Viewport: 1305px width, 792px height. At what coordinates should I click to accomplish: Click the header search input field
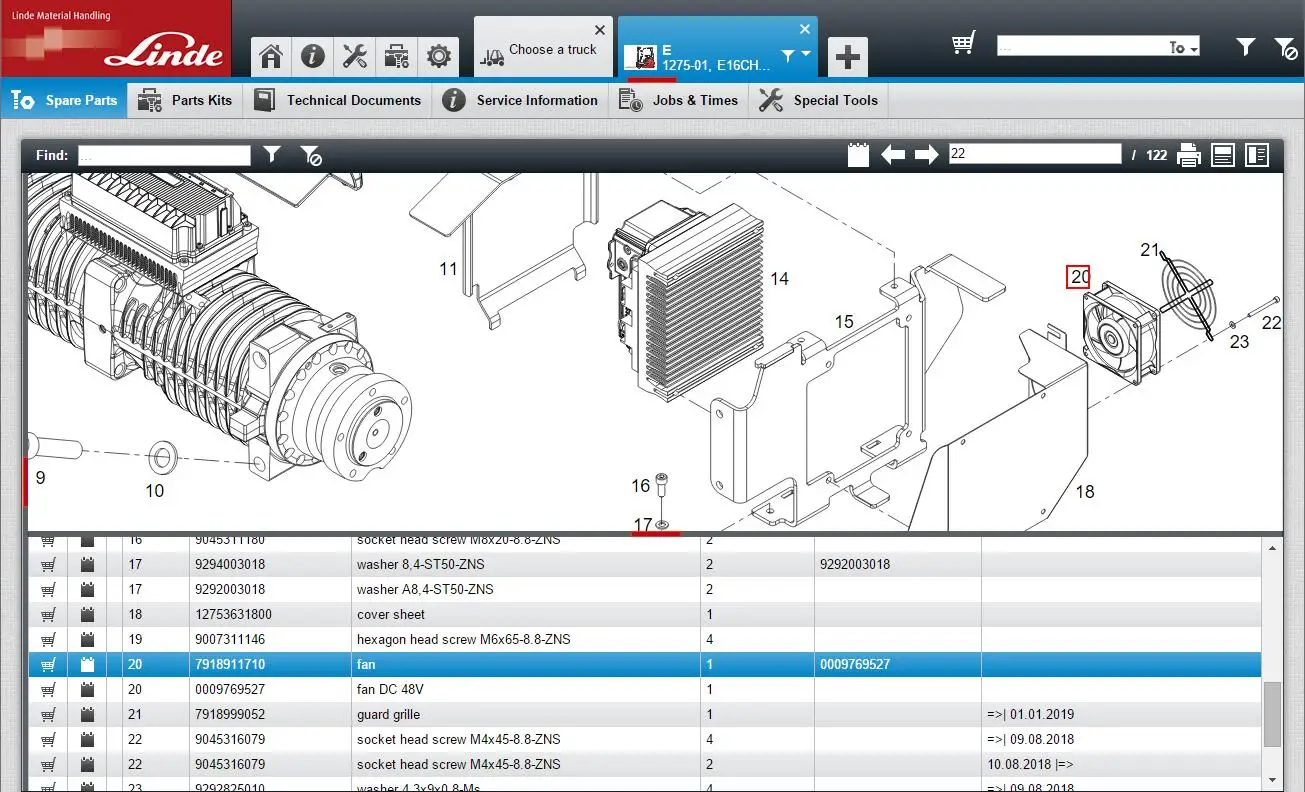tap(1084, 47)
